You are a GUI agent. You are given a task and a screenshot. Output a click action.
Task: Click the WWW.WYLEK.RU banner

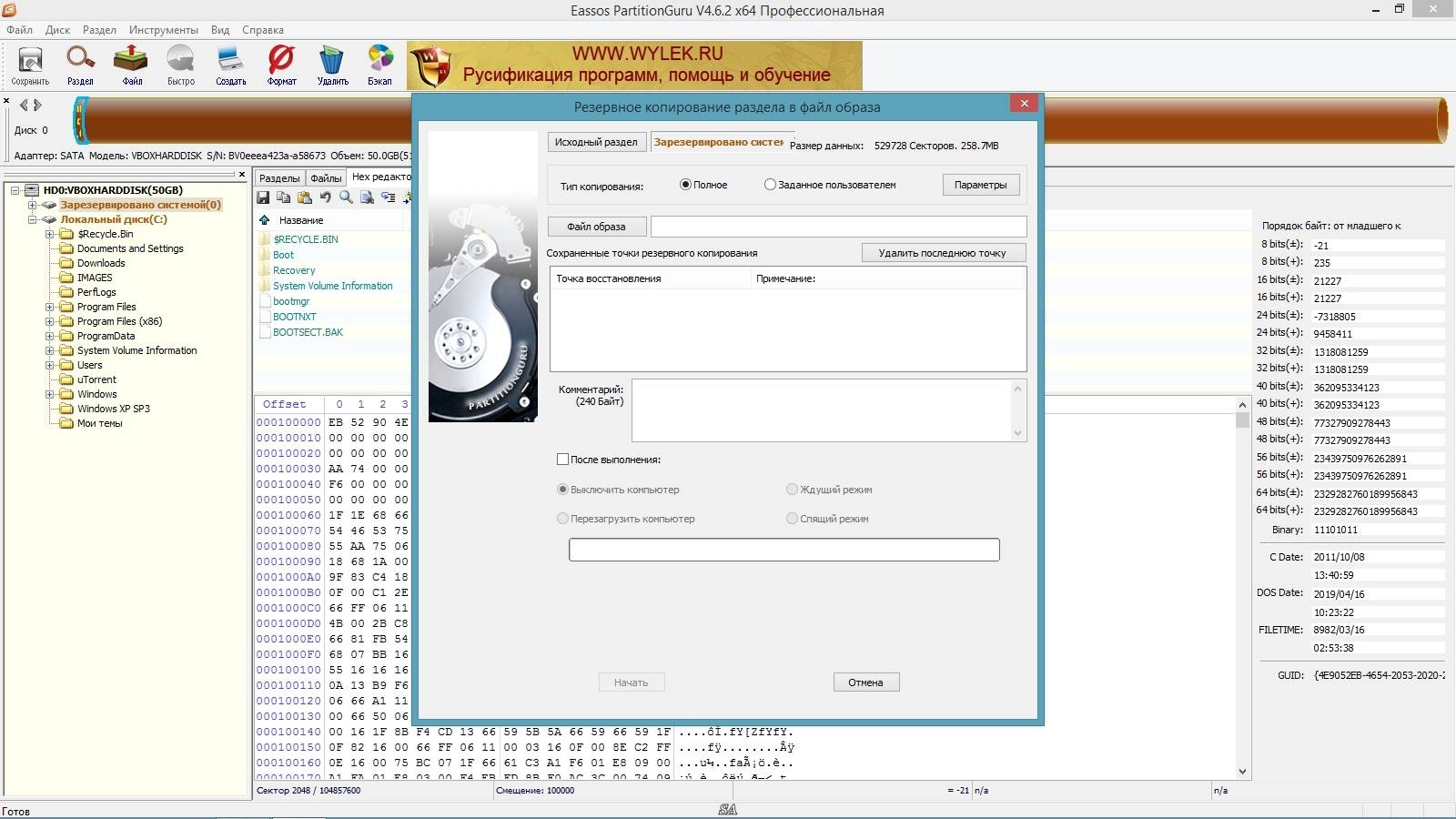[634, 66]
